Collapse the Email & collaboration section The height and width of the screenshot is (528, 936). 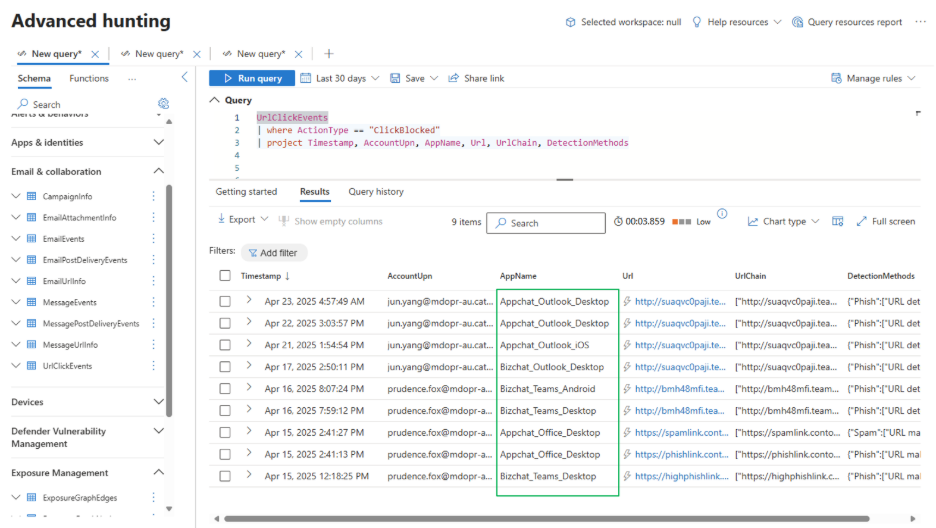tap(158, 171)
